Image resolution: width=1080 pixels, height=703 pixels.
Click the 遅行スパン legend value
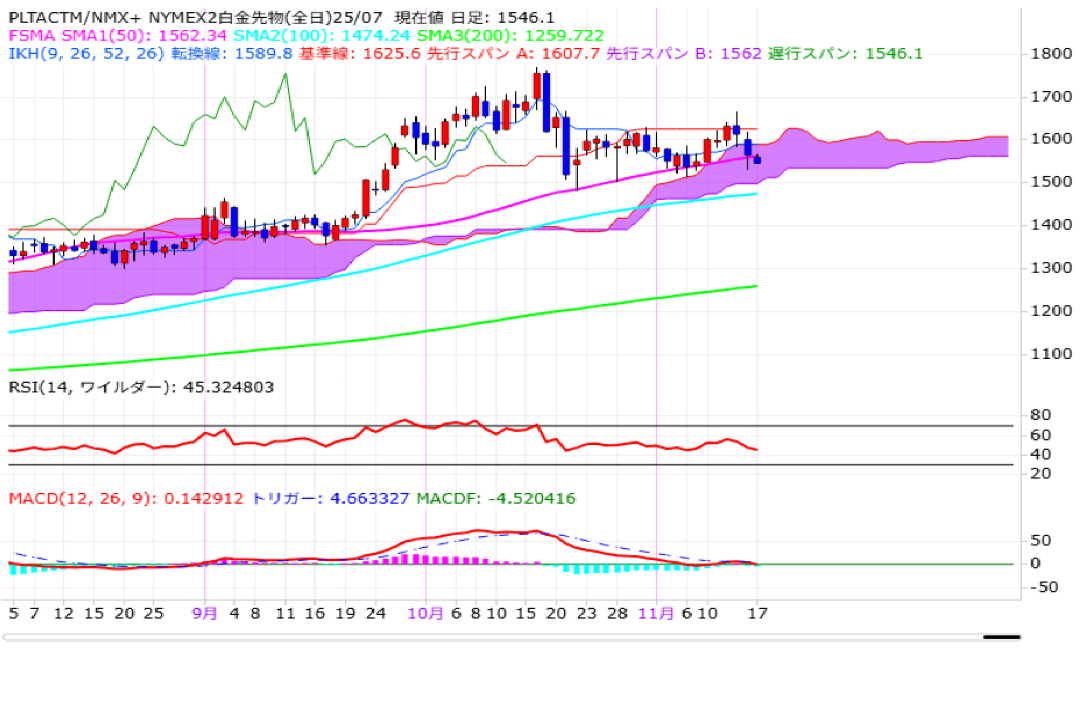pos(894,53)
